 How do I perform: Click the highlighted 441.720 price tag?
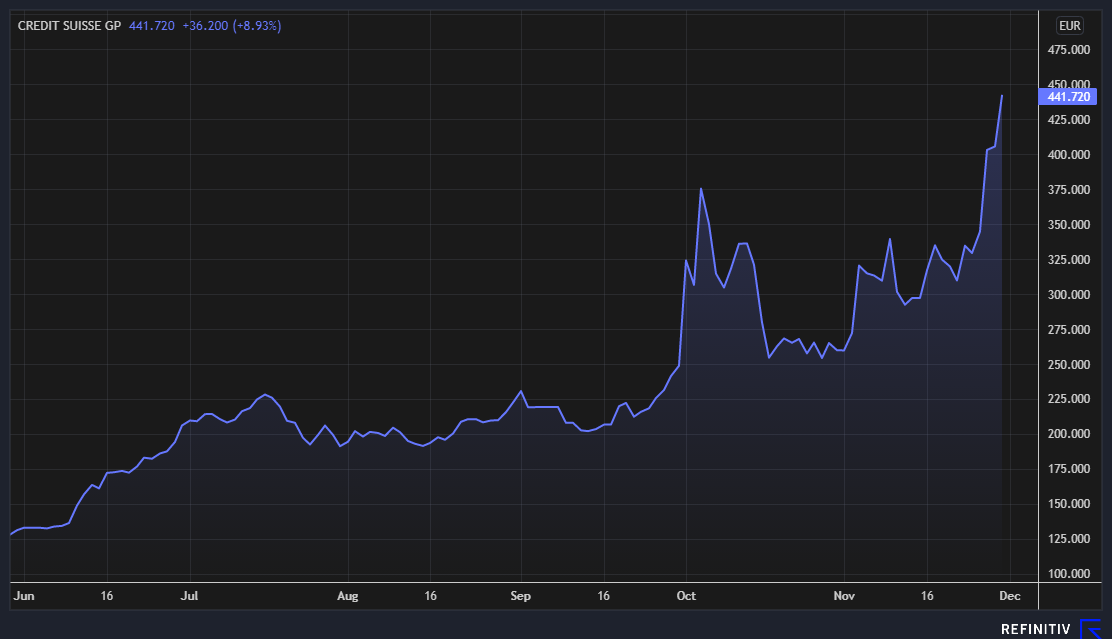(x=1067, y=96)
